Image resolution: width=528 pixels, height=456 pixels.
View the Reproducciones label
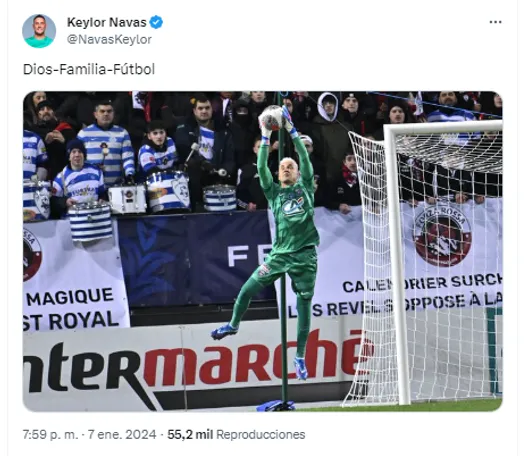261,434
